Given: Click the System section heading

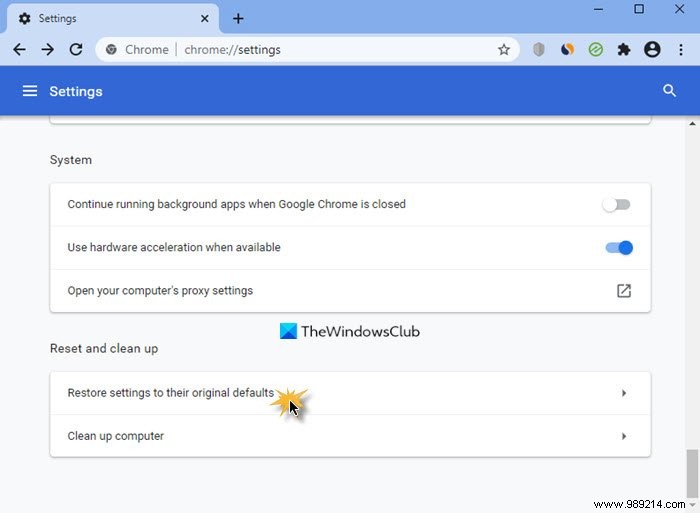Looking at the screenshot, I should pyautogui.click(x=71, y=160).
